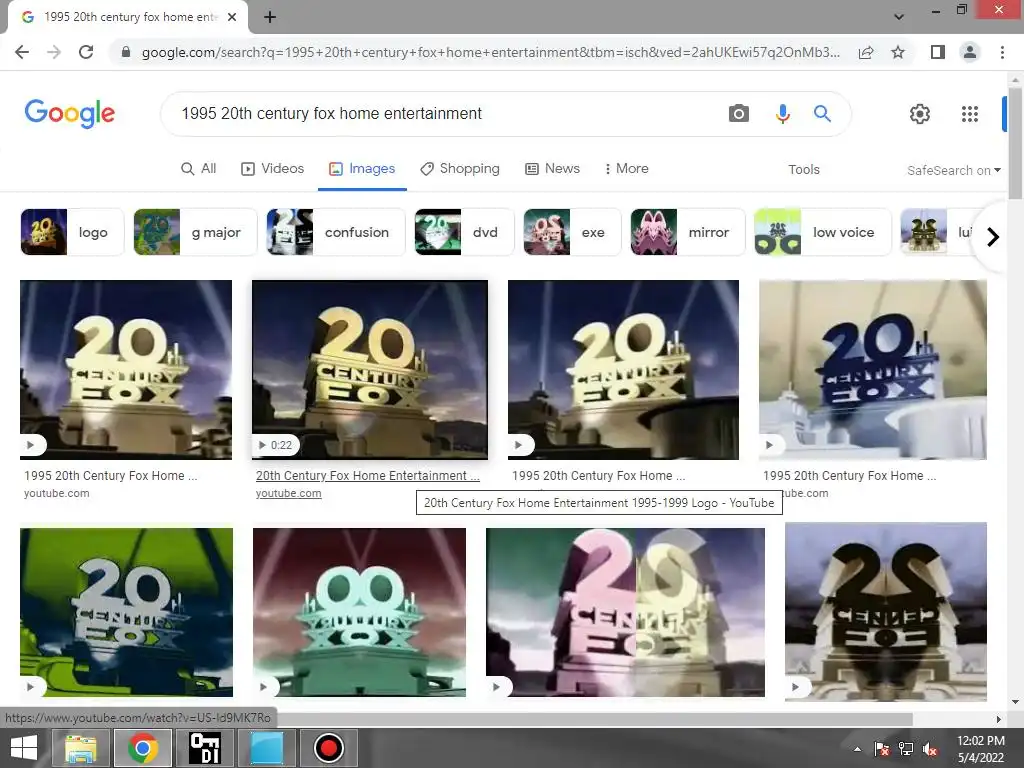Bookmark this page with star icon
The width and height of the screenshot is (1024, 768).
click(x=898, y=52)
